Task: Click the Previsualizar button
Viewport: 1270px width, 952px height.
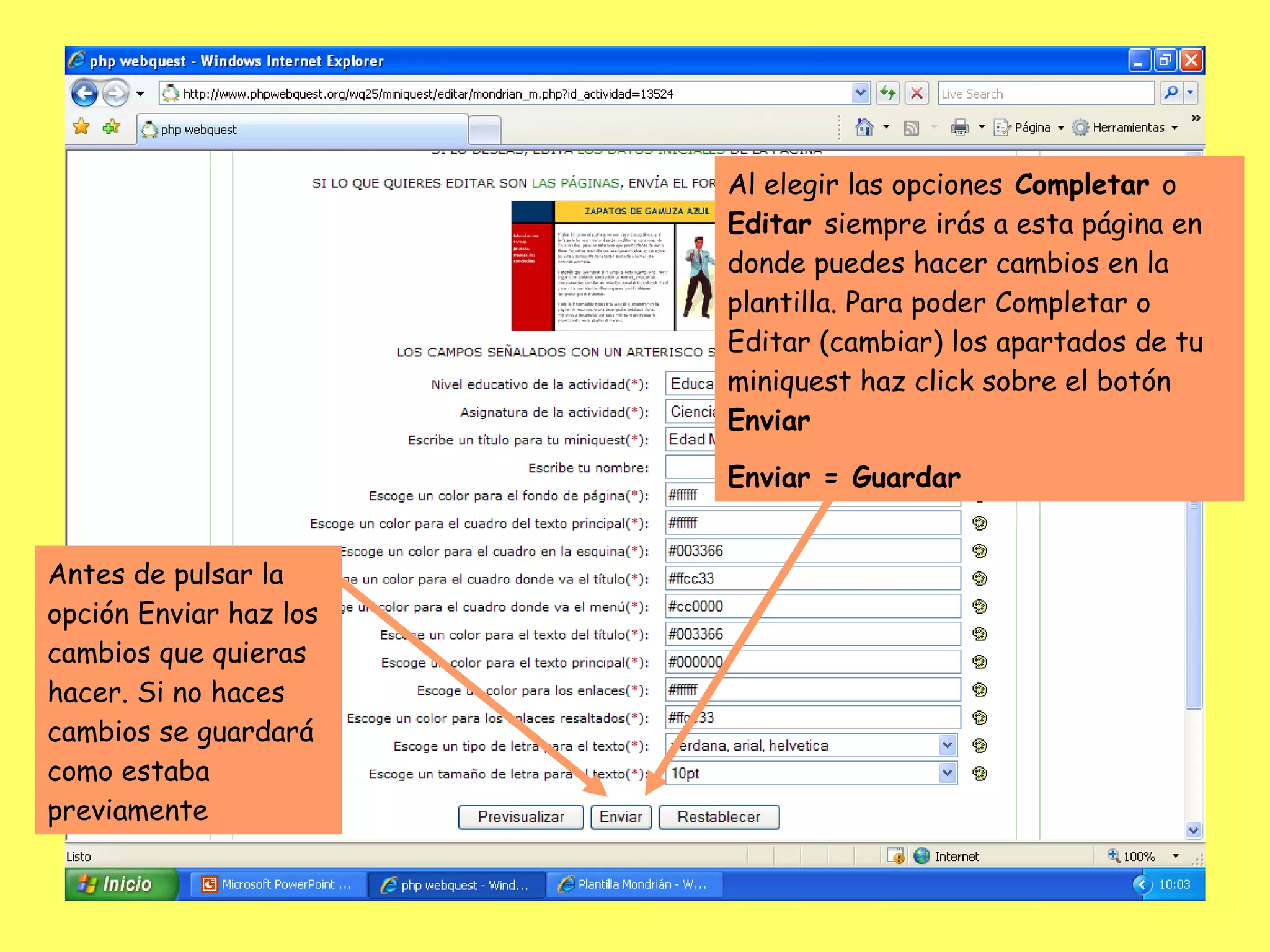Action: click(x=521, y=817)
